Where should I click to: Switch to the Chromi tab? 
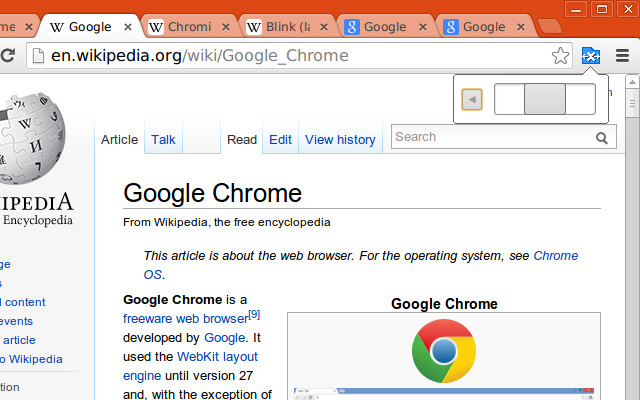click(x=189, y=27)
